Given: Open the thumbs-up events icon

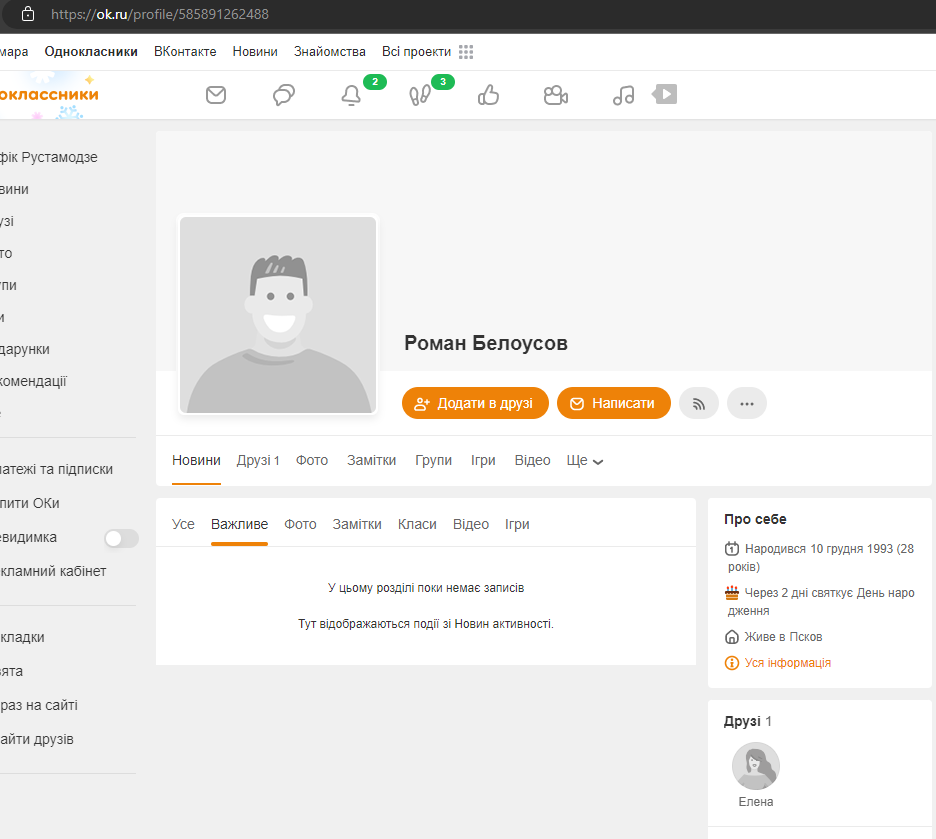Looking at the screenshot, I should point(488,95).
